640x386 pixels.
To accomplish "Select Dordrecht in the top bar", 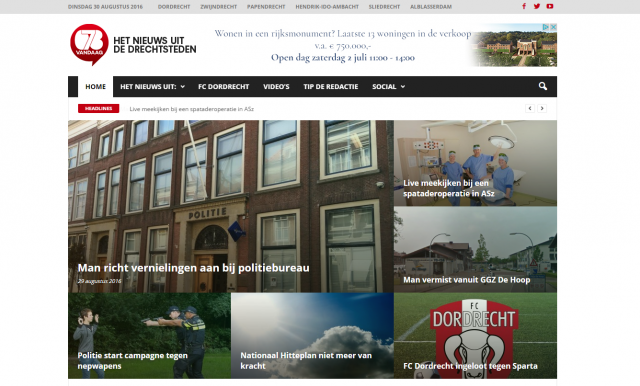I will (174, 7).
